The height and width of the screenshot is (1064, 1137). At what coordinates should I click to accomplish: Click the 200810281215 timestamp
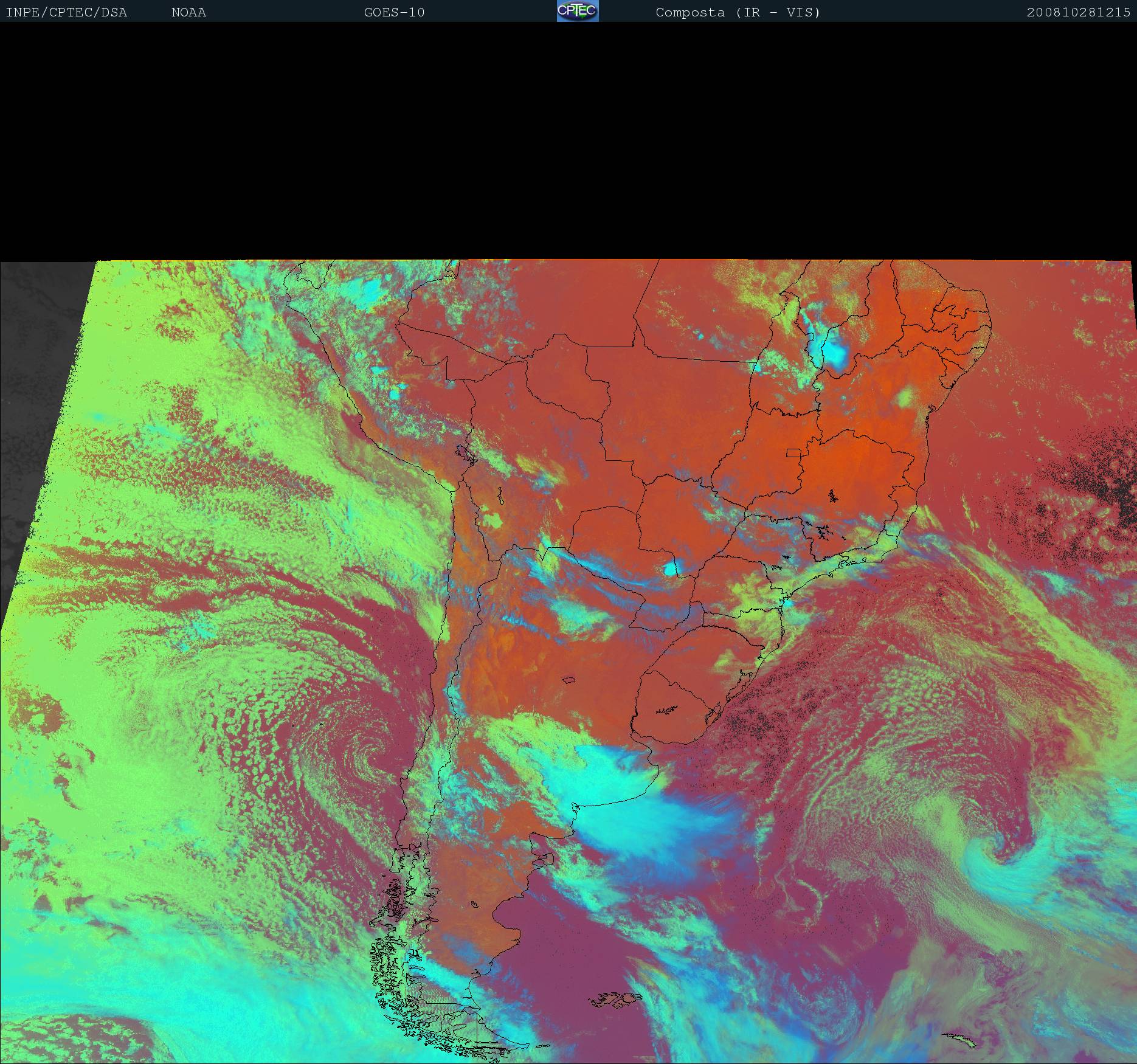(x=1078, y=12)
